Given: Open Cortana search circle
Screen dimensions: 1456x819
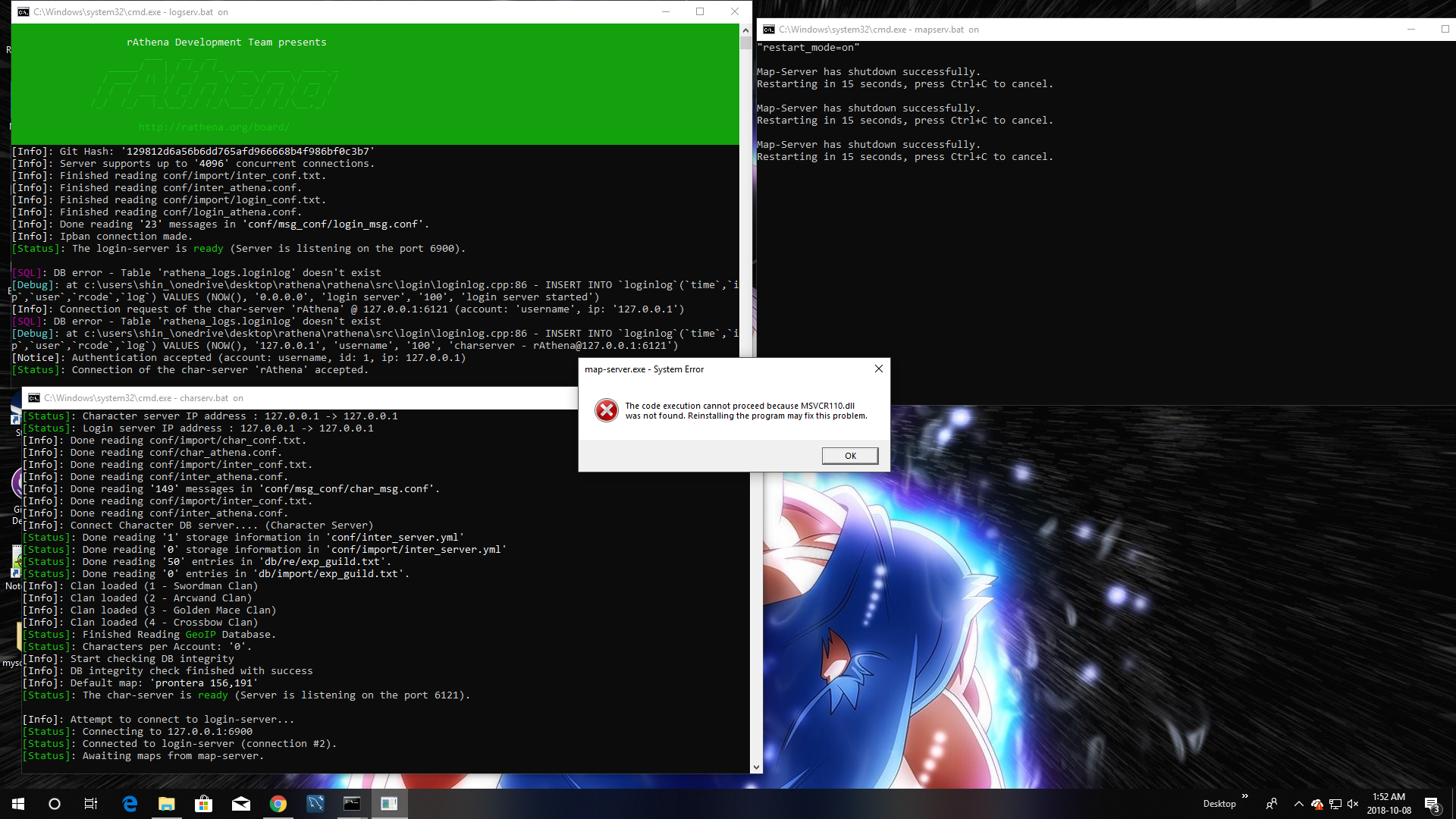Looking at the screenshot, I should pyautogui.click(x=55, y=804).
